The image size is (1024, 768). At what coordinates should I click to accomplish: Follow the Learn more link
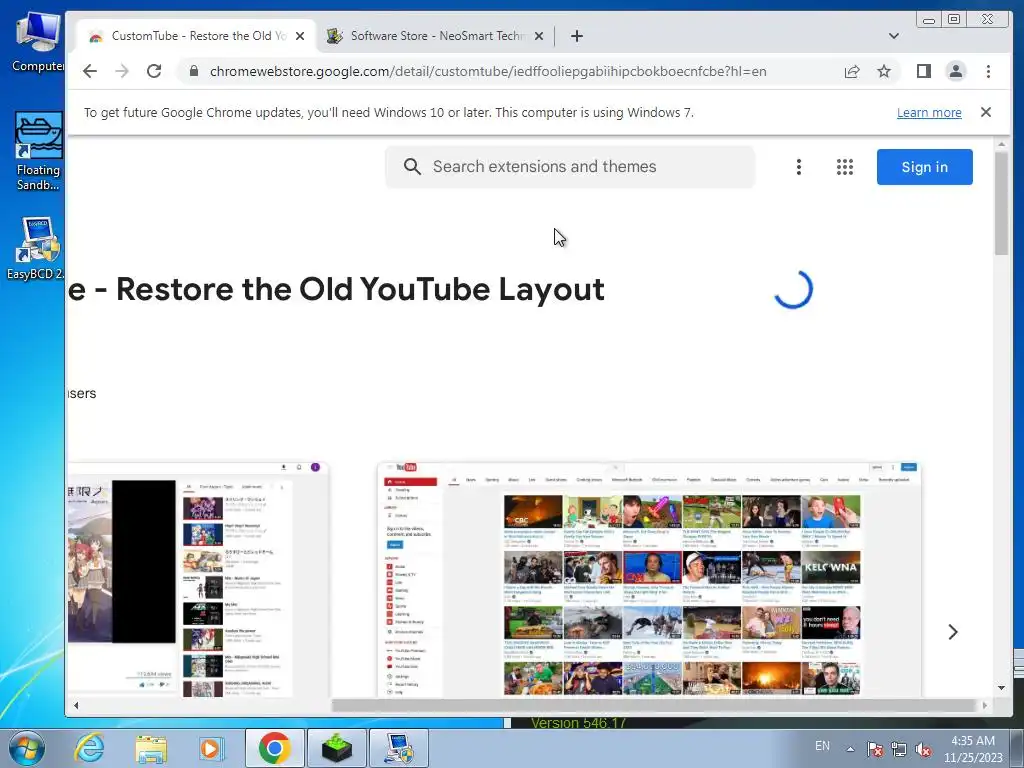(929, 112)
